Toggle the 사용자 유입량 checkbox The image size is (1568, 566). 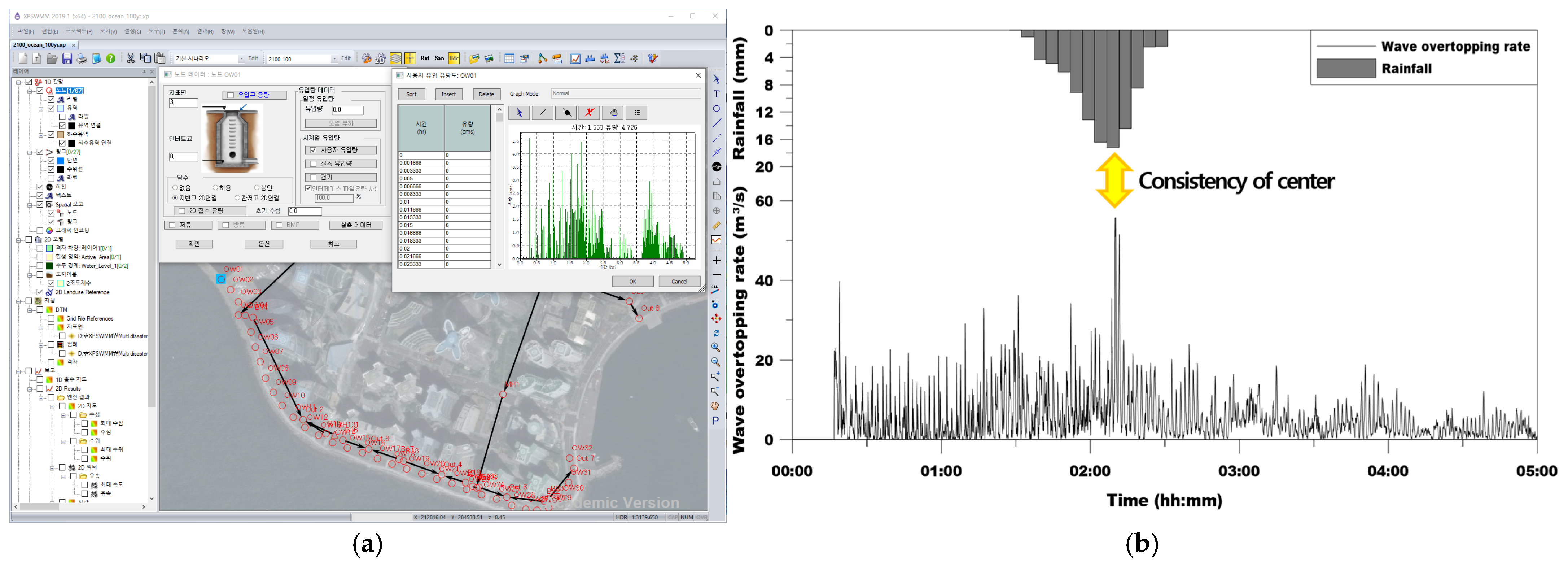click(314, 150)
